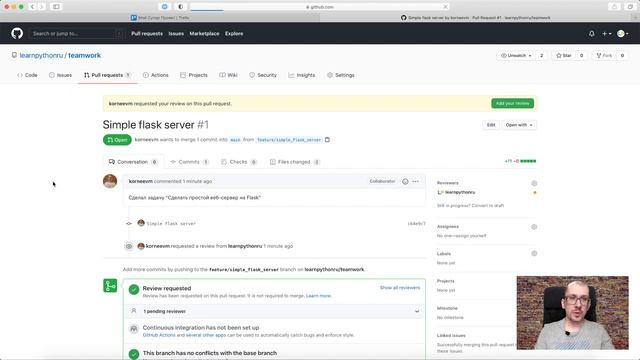
Task: Open several other apps link
Action: [206, 335]
